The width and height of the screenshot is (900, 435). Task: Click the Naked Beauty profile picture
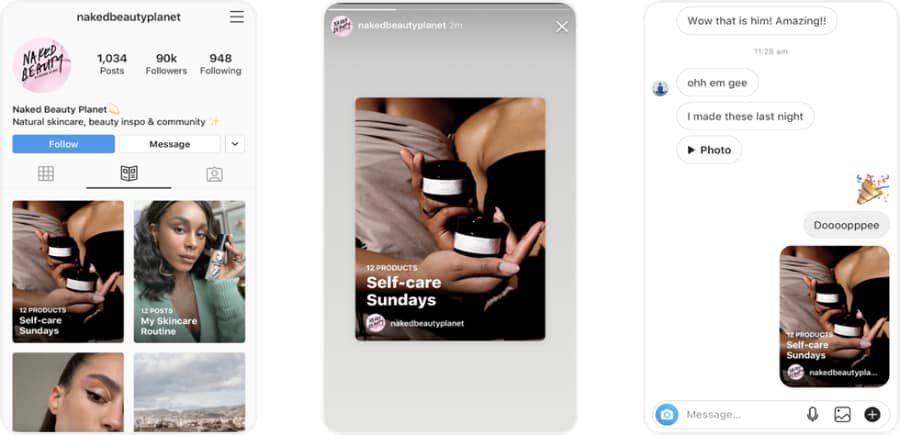[41, 65]
